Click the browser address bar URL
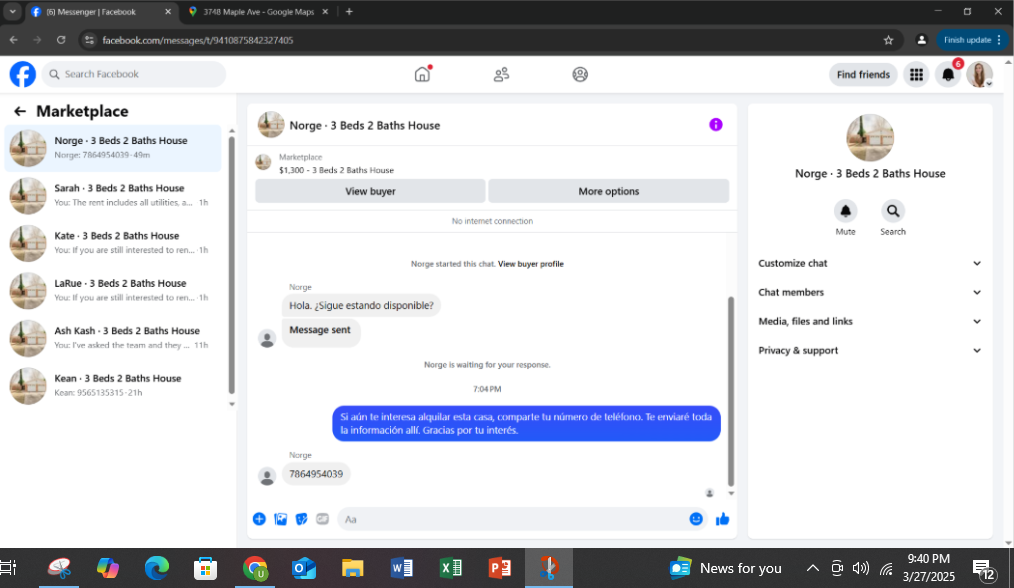The height and width of the screenshot is (588, 1014). click(198, 40)
